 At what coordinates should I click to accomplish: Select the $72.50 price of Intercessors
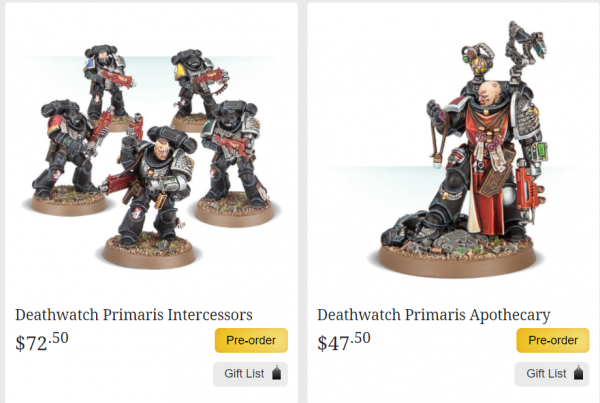(42, 341)
